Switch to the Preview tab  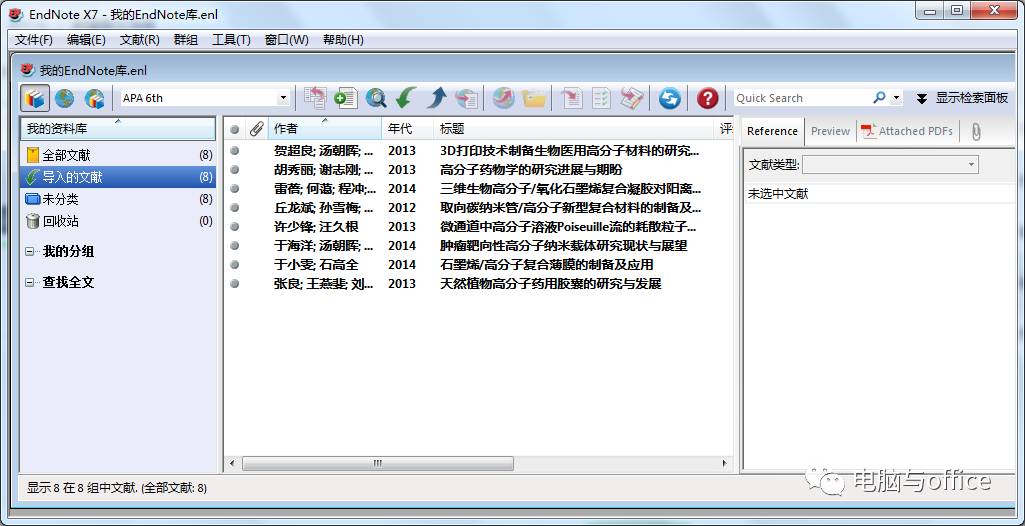pyautogui.click(x=830, y=131)
